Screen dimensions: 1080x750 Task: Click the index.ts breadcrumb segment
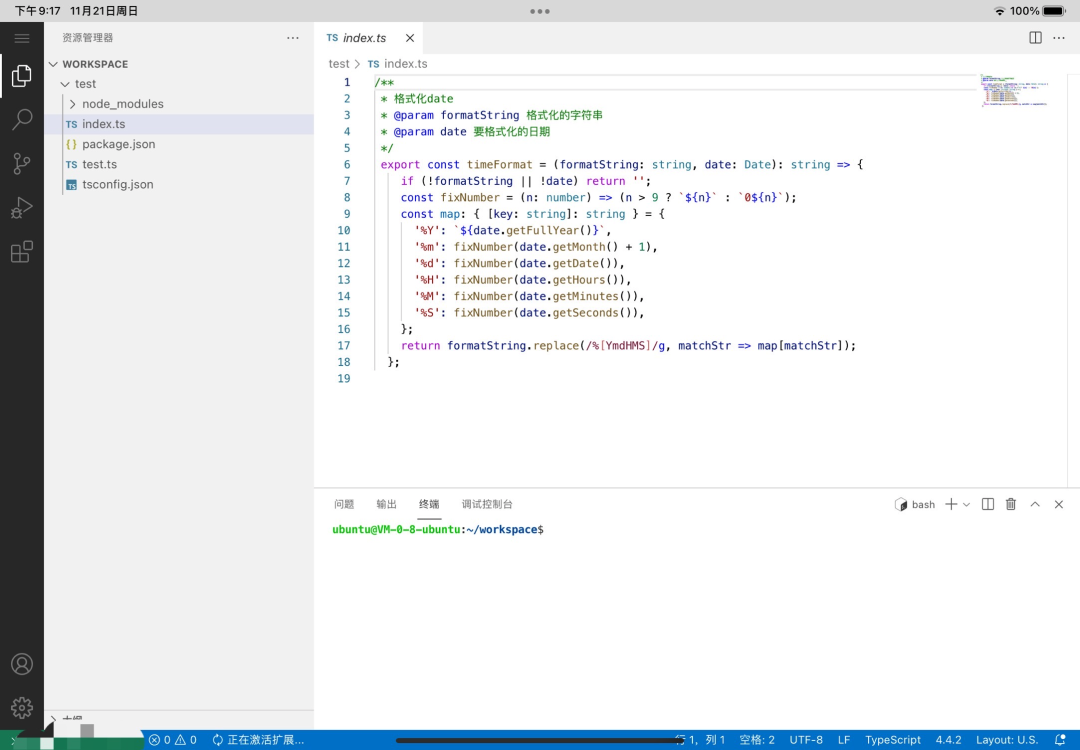click(x=397, y=63)
